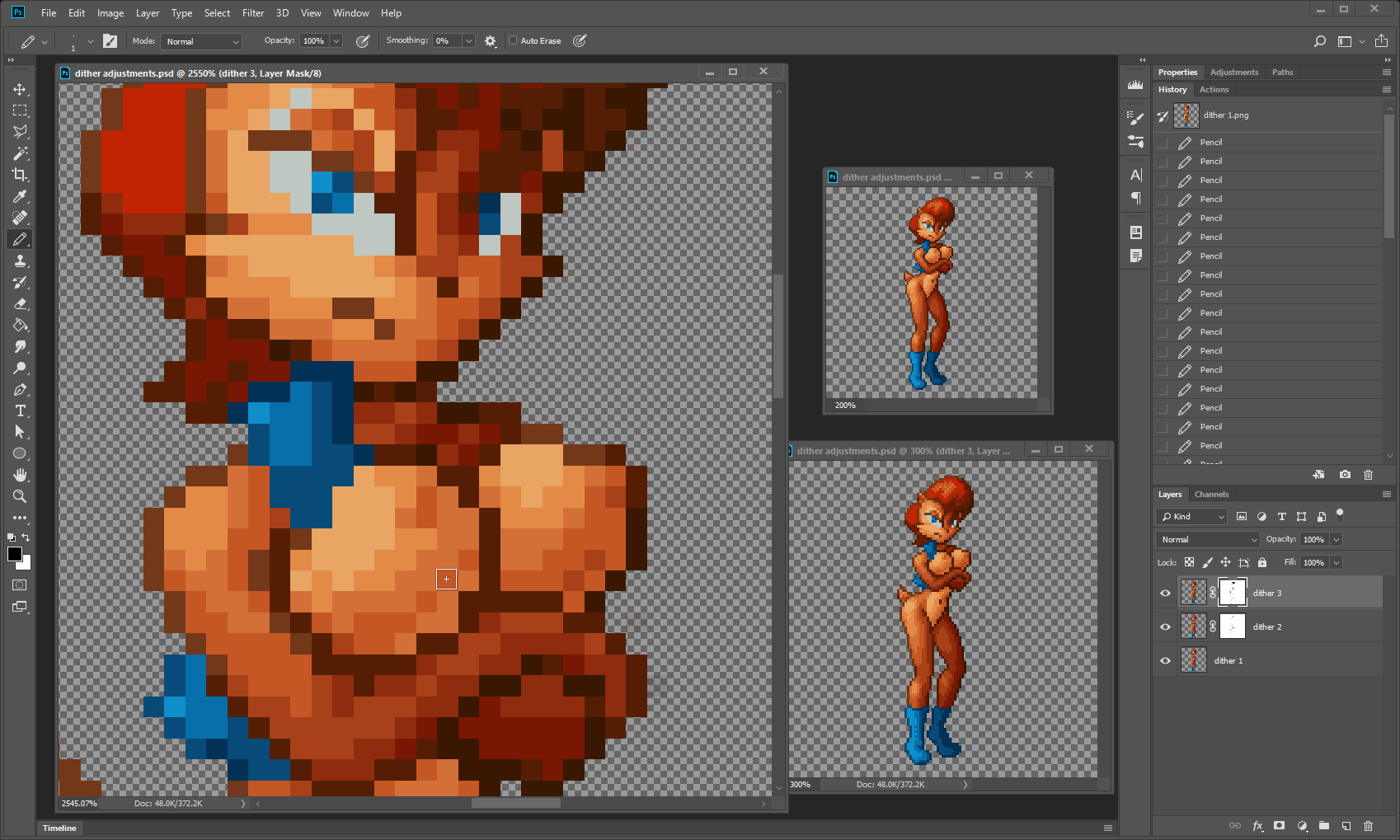Expand the layer blend mode dropdown

click(x=1208, y=539)
